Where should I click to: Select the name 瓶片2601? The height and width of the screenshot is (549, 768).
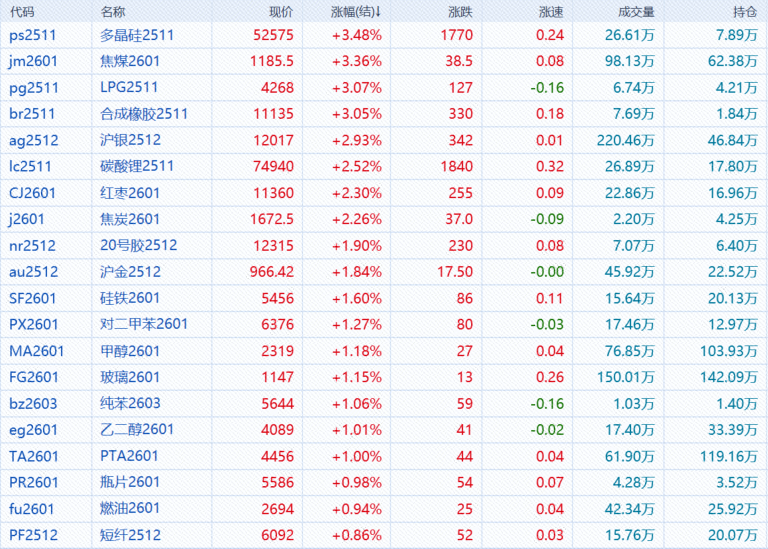(x=130, y=482)
